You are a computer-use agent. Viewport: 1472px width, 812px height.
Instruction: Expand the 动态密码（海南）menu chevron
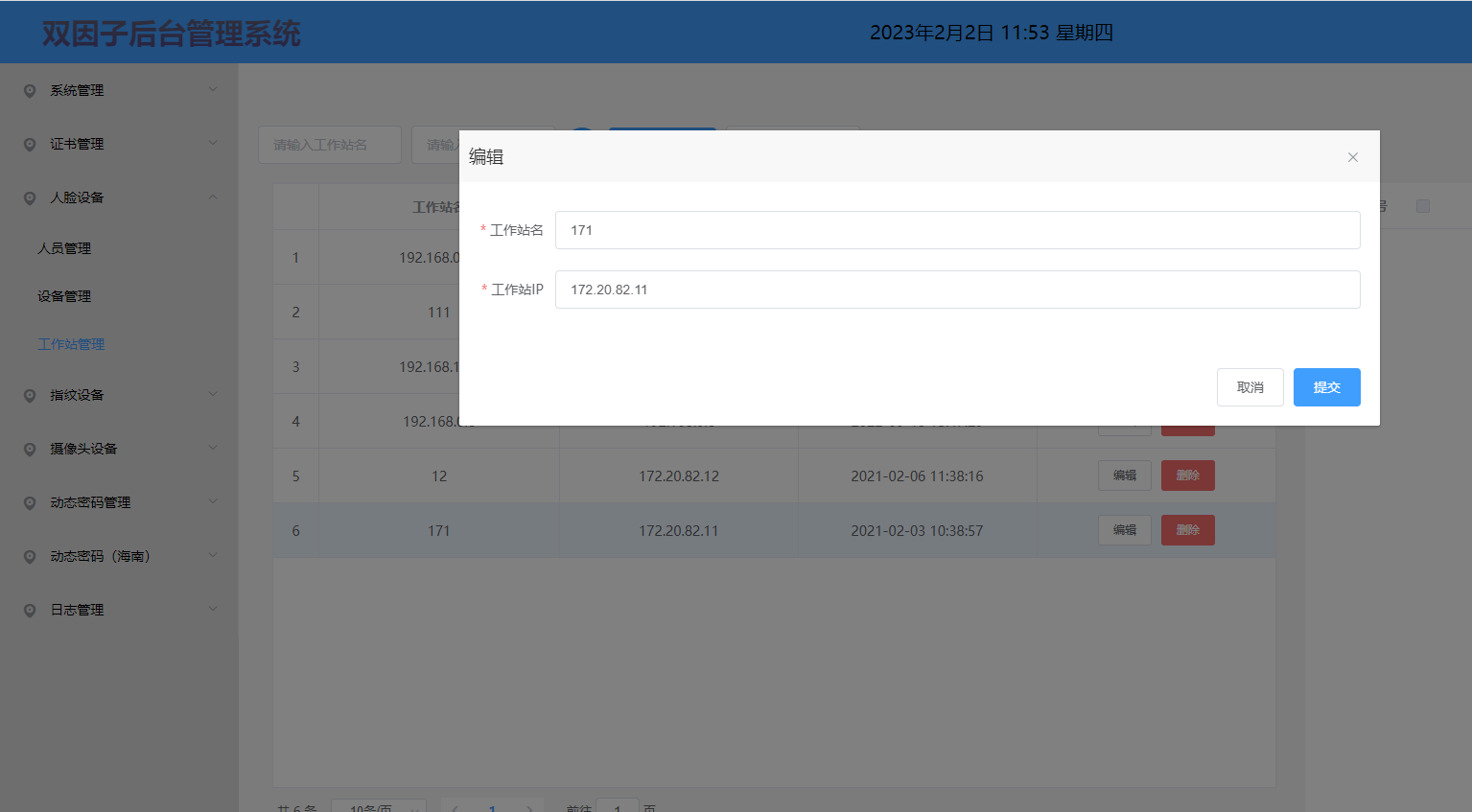[213, 555]
